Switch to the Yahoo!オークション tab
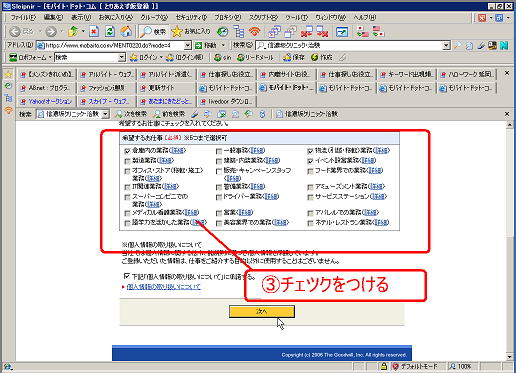 pos(46,101)
